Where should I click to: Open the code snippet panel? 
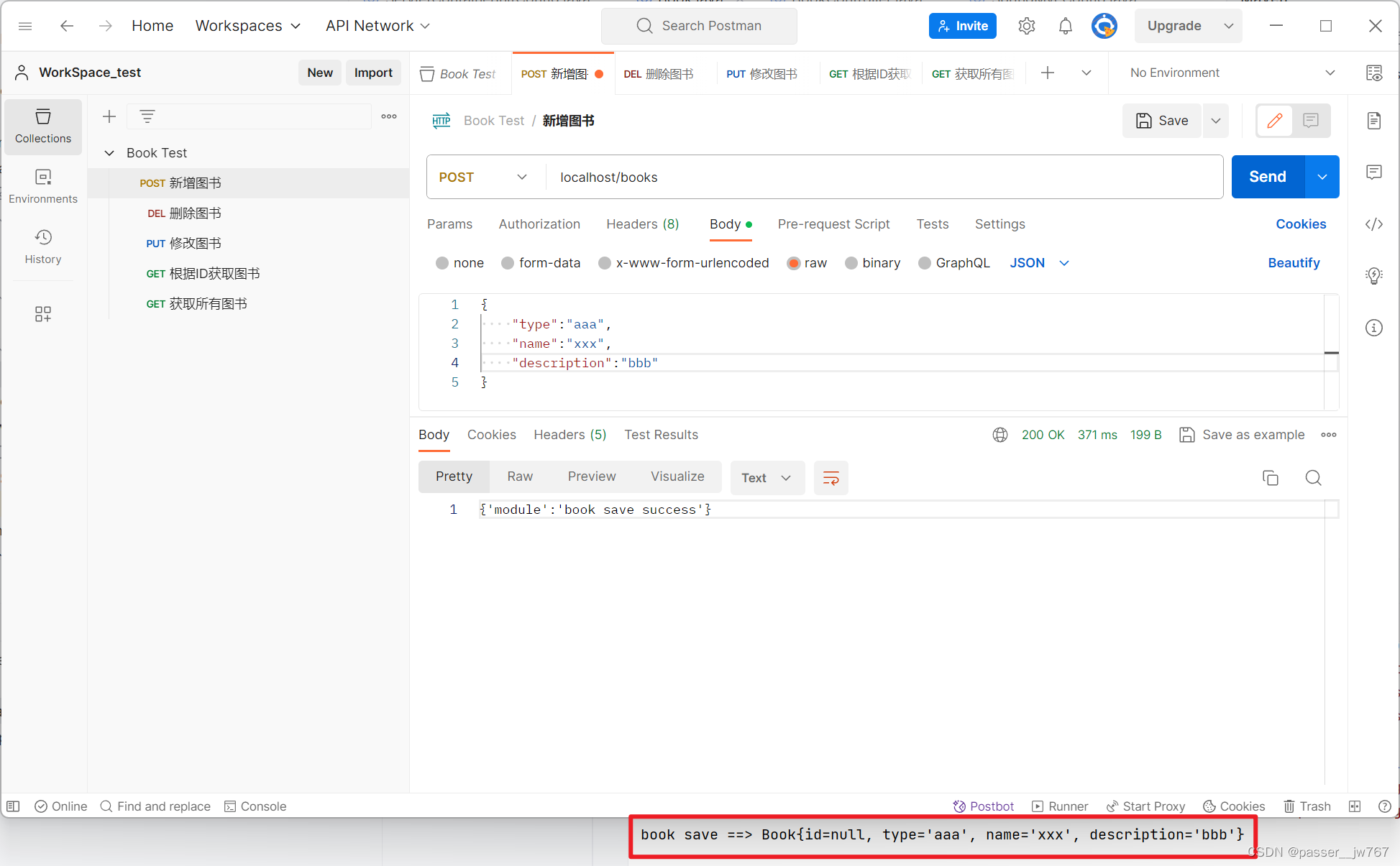point(1374,224)
